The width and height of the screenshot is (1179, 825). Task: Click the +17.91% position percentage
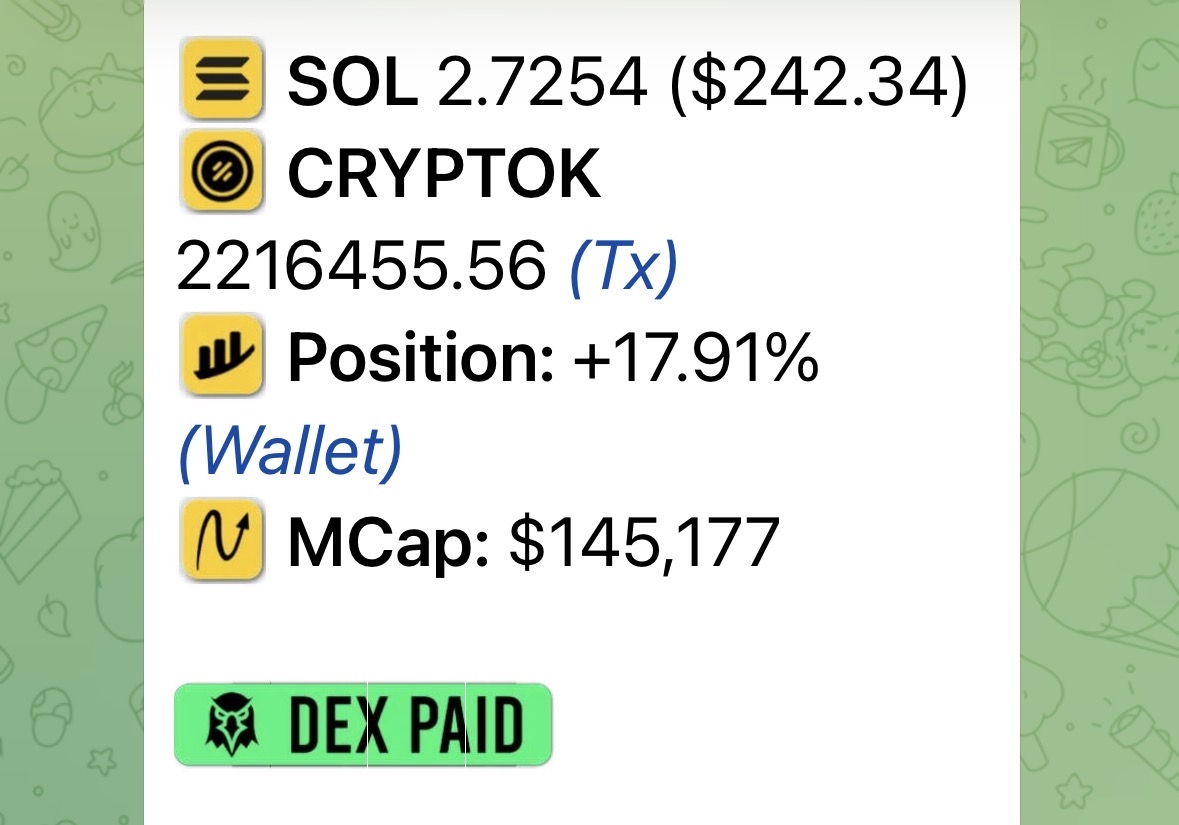(696, 359)
